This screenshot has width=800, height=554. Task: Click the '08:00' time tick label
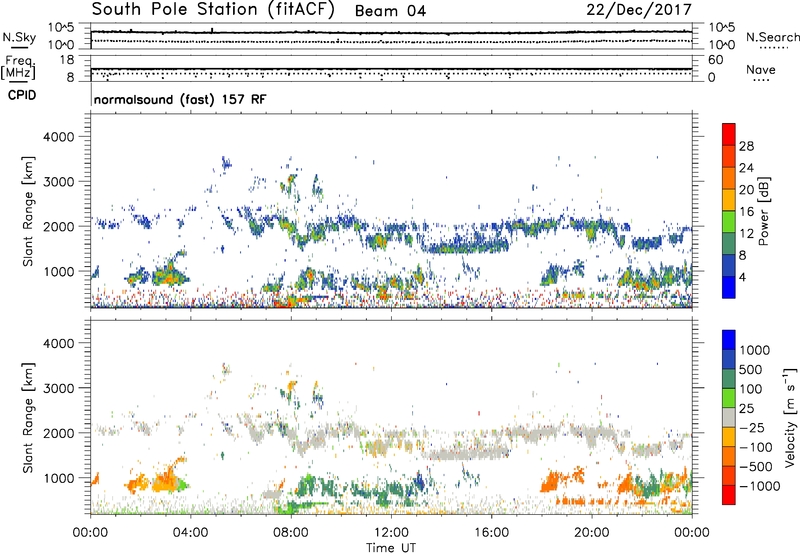291,533
